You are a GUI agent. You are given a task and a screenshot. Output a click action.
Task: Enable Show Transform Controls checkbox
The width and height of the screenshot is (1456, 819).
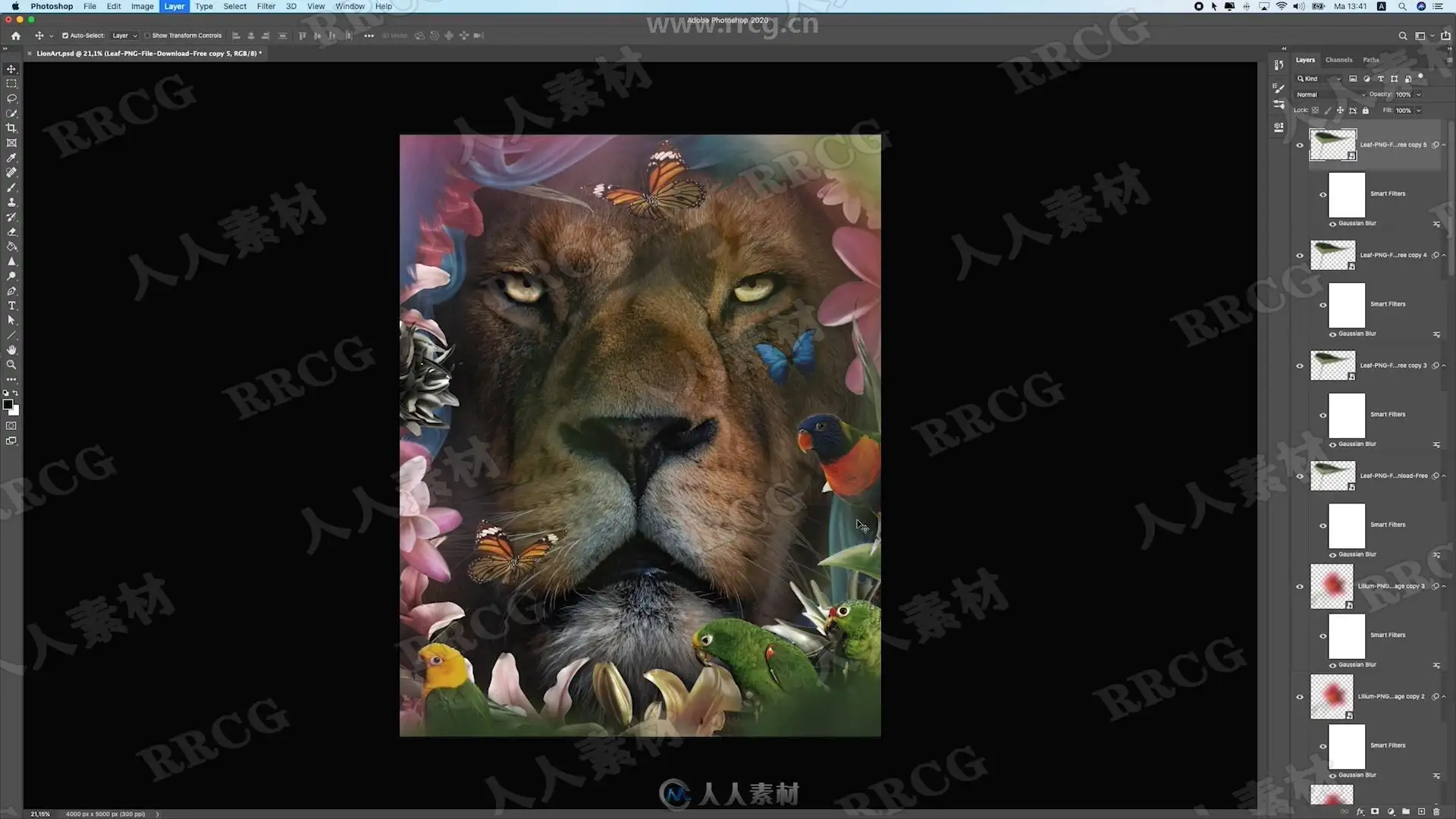pyautogui.click(x=147, y=36)
